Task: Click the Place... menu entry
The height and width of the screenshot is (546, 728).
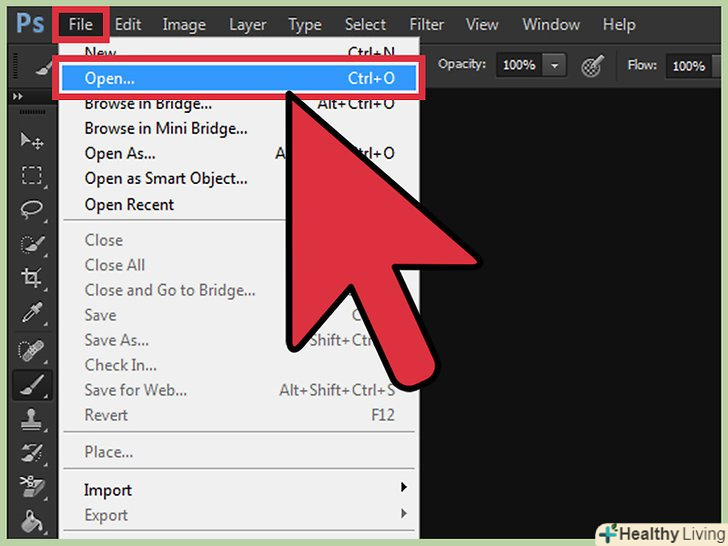Action: [x=109, y=452]
